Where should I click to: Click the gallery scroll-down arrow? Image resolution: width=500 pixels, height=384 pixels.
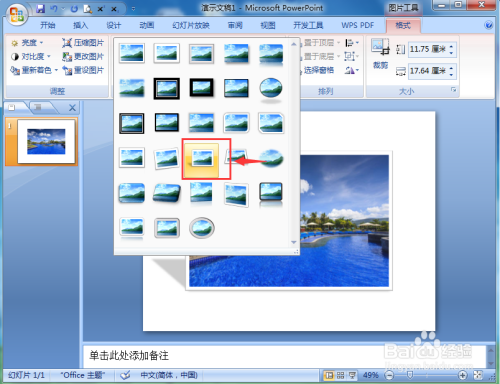click(x=294, y=242)
